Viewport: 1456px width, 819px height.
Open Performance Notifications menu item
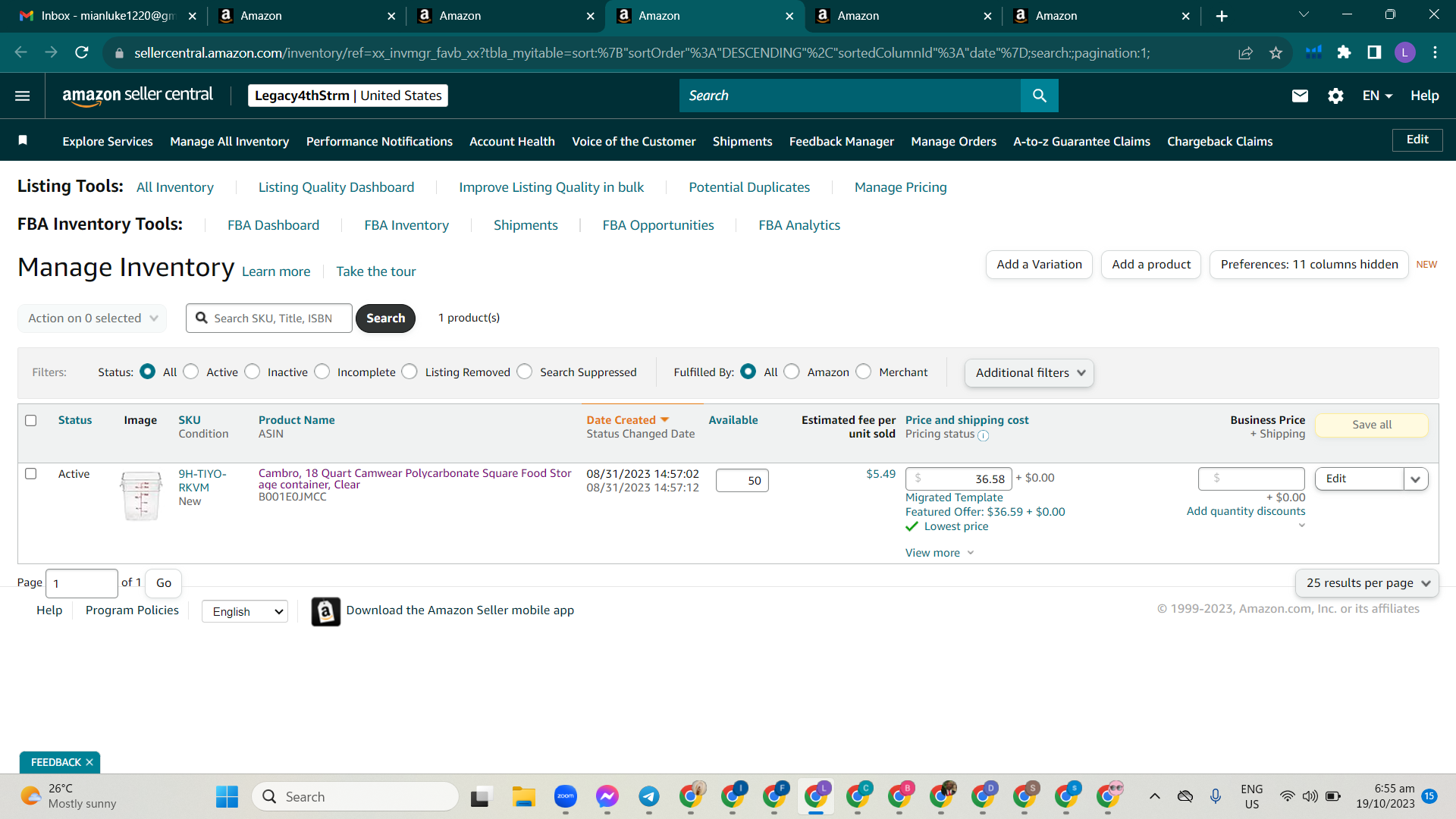[379, 142]
